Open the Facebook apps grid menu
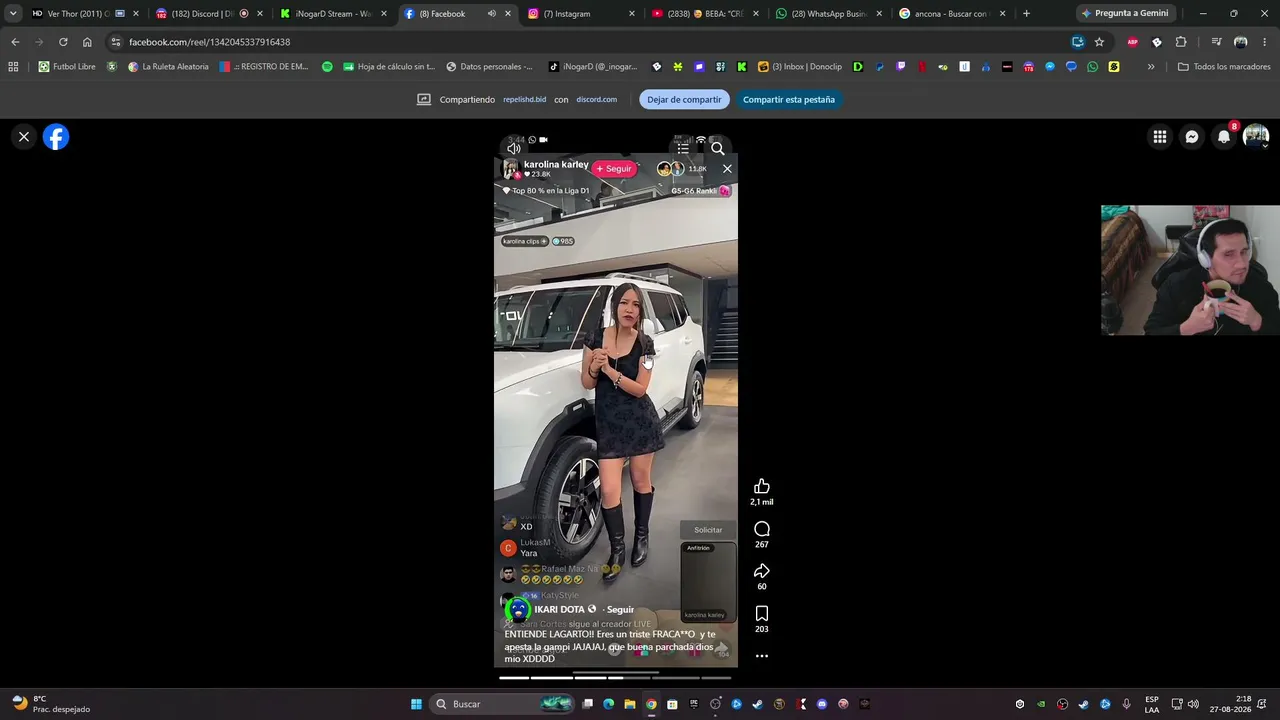The width and height of the screenshot is (1280, 720). click(x=1160, y=137)
